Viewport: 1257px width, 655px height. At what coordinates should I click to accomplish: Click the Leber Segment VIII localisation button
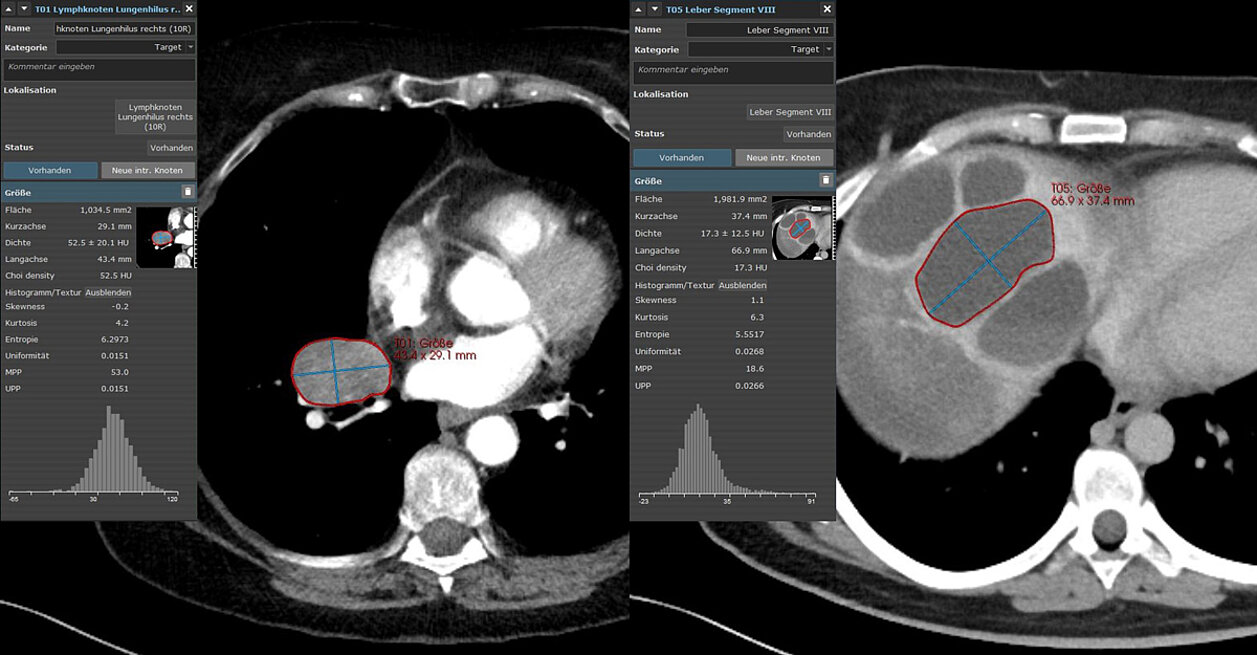[x=790, y=112]
